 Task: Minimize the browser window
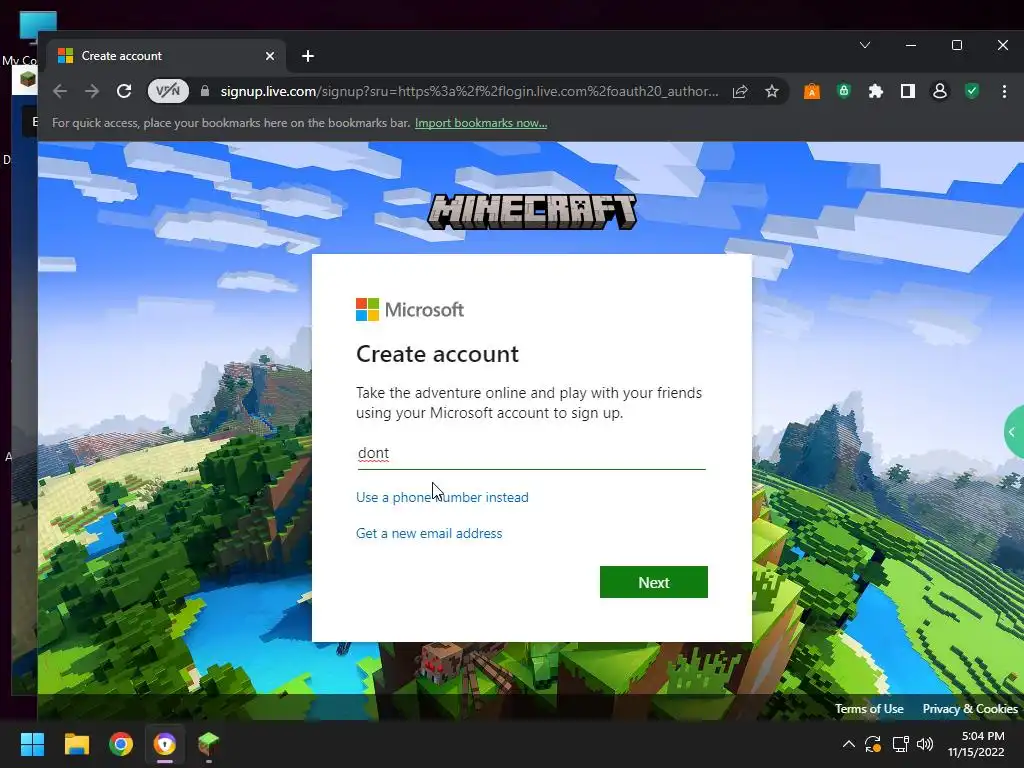coord(910,45)
